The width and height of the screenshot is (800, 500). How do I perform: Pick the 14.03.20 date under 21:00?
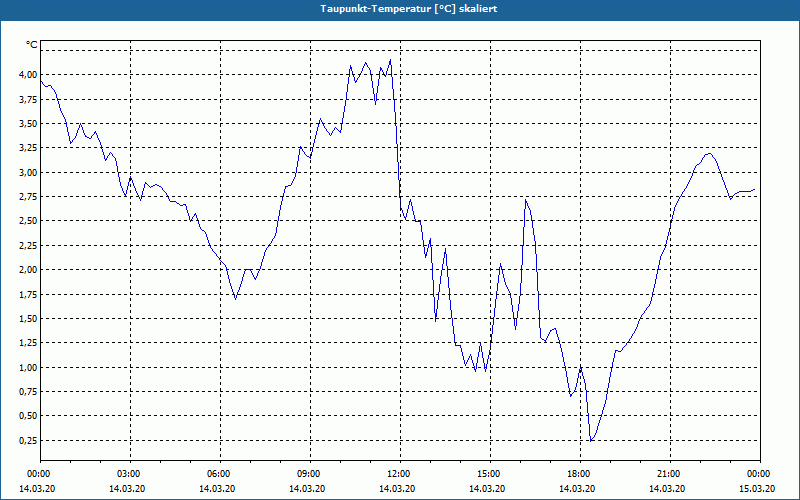tap(667, 488)
